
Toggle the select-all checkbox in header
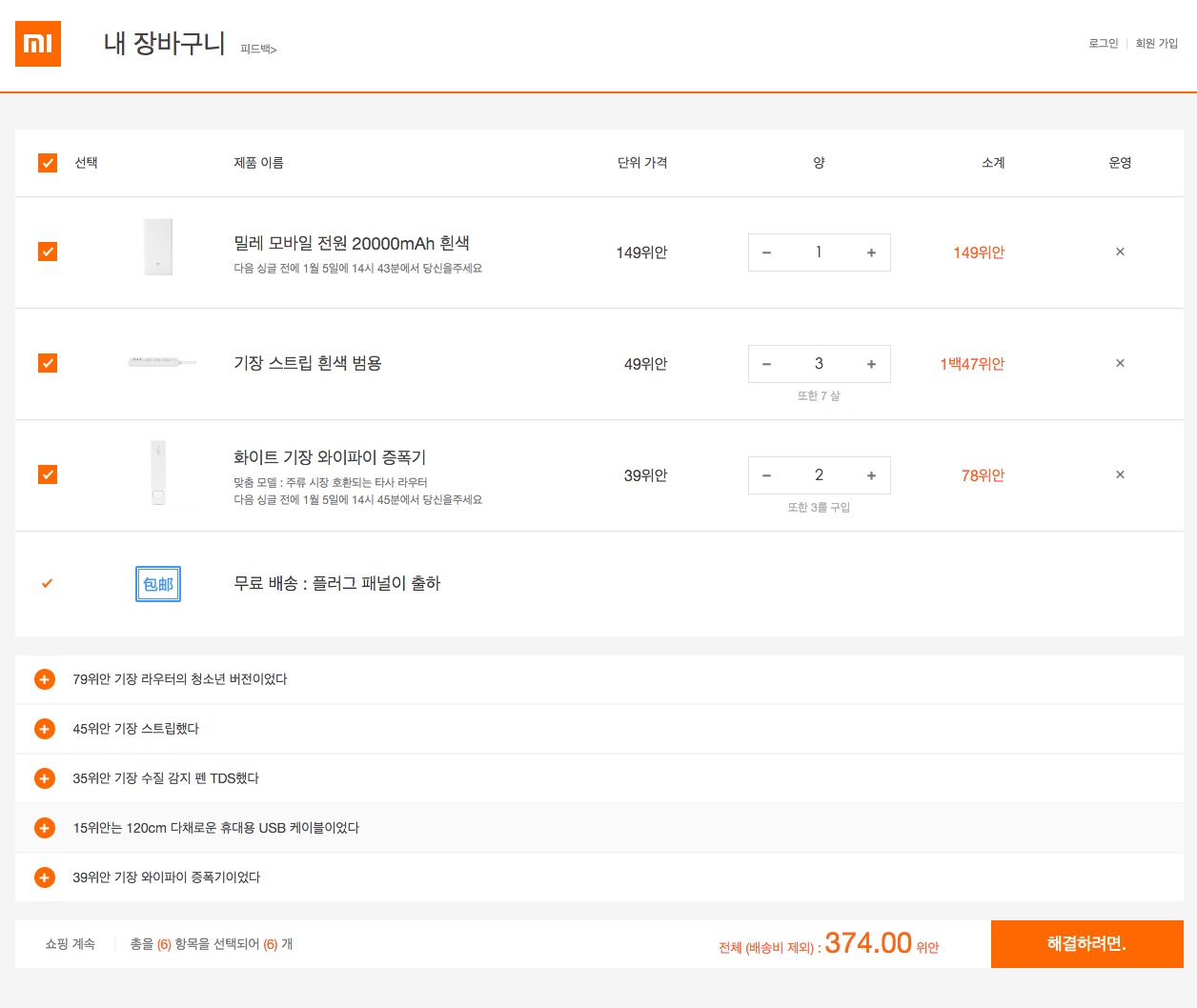(48, 163)
